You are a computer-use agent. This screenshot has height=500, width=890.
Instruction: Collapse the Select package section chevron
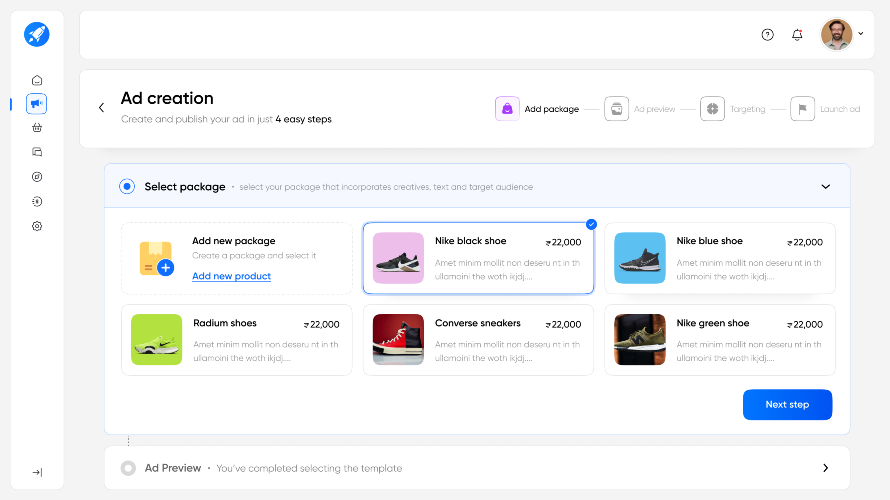pos(826,187)
